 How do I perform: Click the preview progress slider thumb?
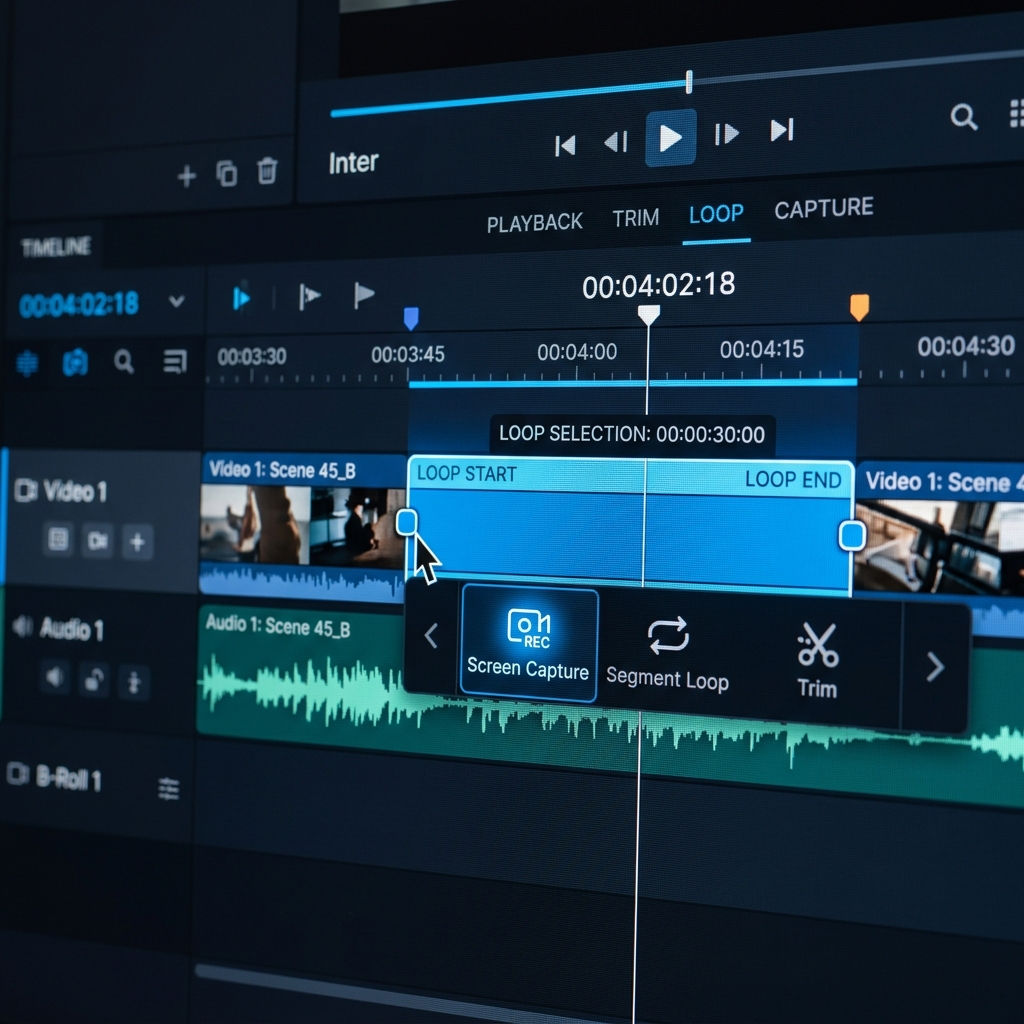(689, 82)
